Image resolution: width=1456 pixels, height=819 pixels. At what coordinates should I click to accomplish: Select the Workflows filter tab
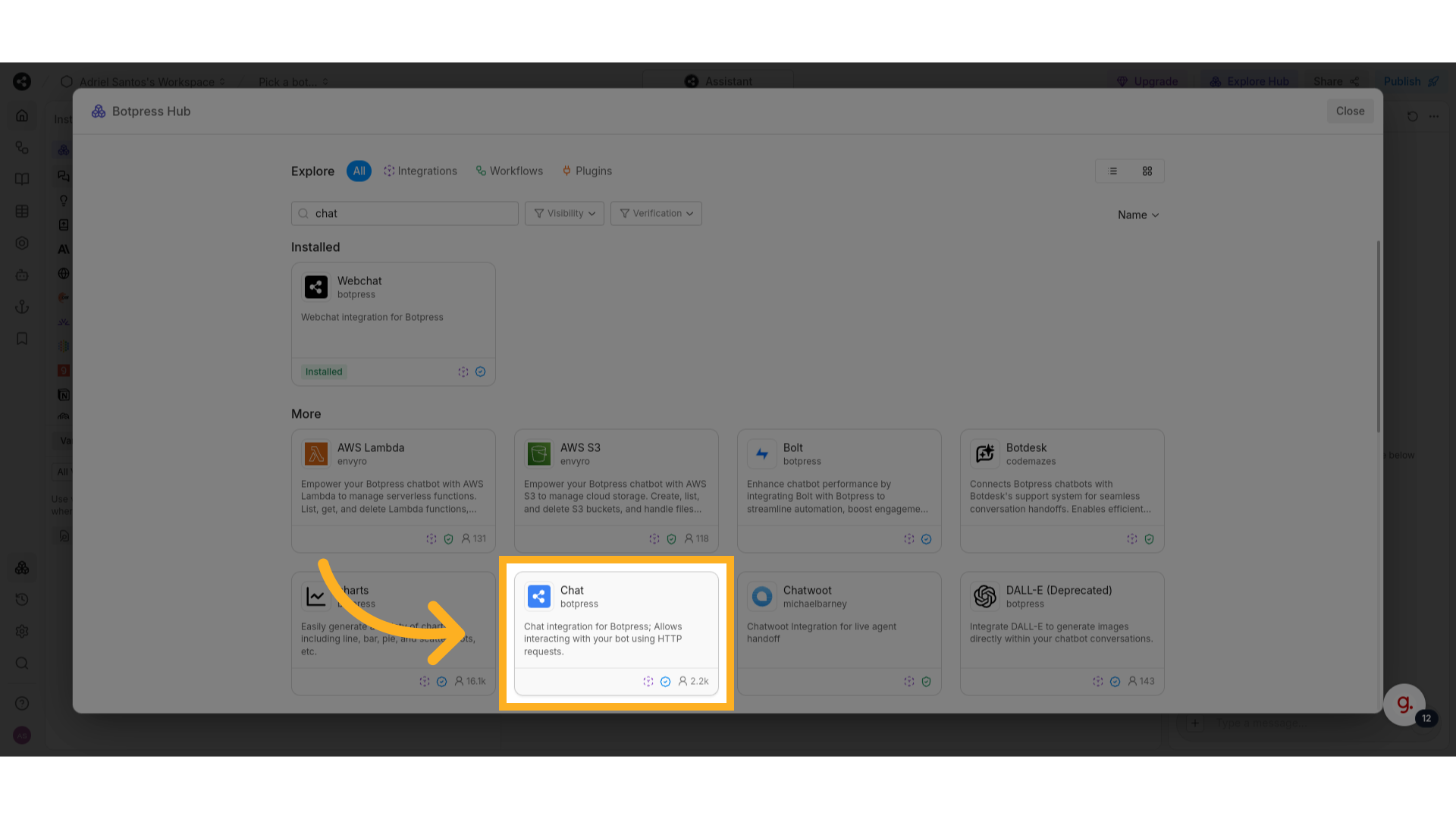(x=509, y=171)
